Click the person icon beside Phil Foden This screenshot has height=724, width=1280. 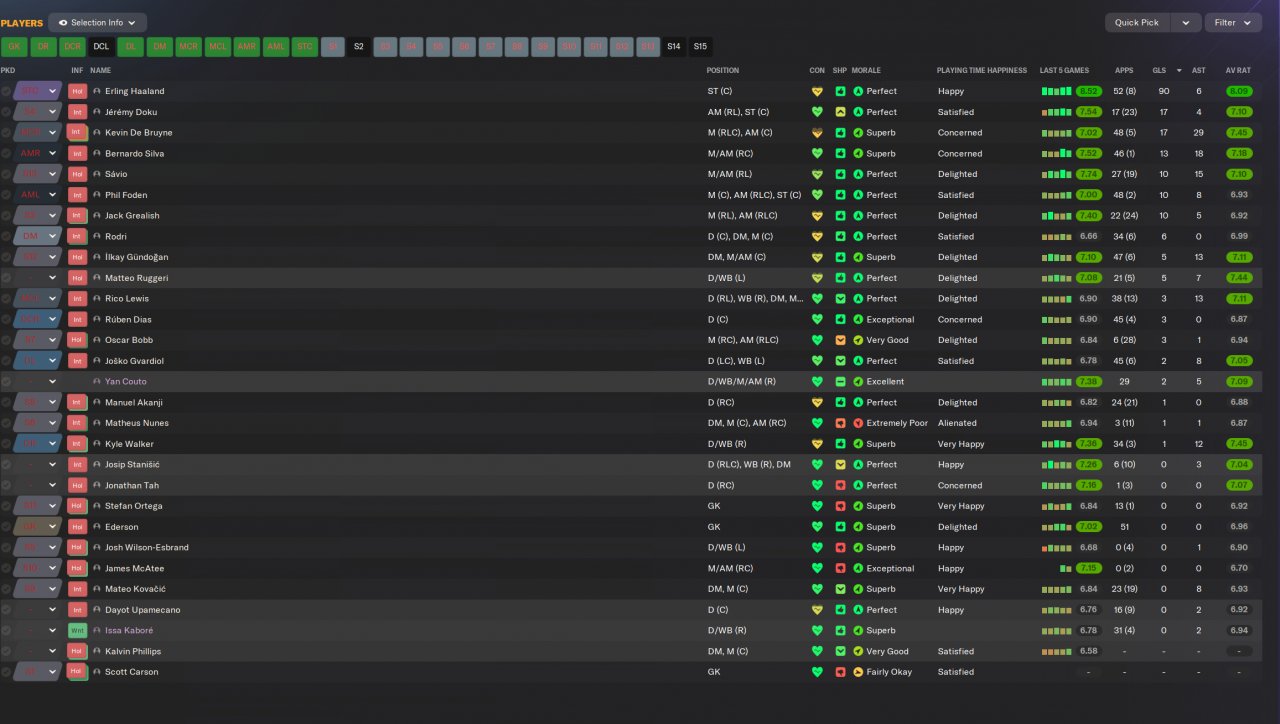click(97, 195)
